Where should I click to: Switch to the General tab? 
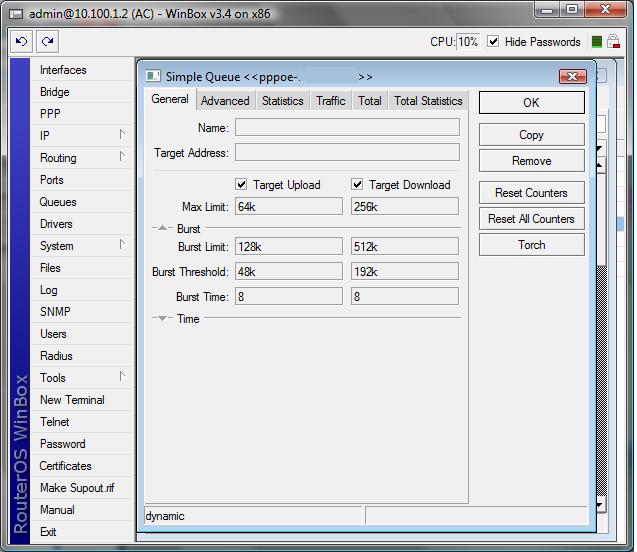[170, 99]
